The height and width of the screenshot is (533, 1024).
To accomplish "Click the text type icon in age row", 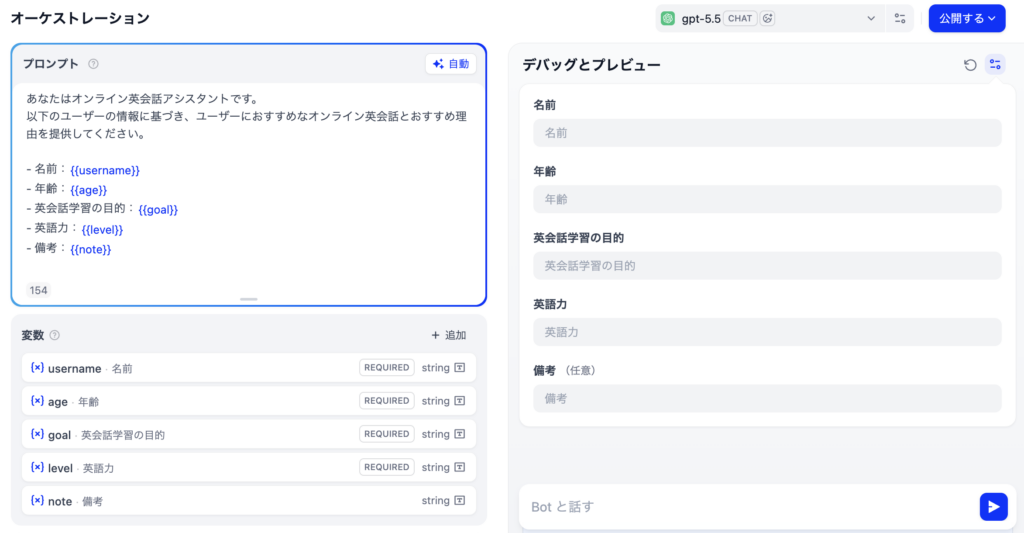I will (460, 401).
